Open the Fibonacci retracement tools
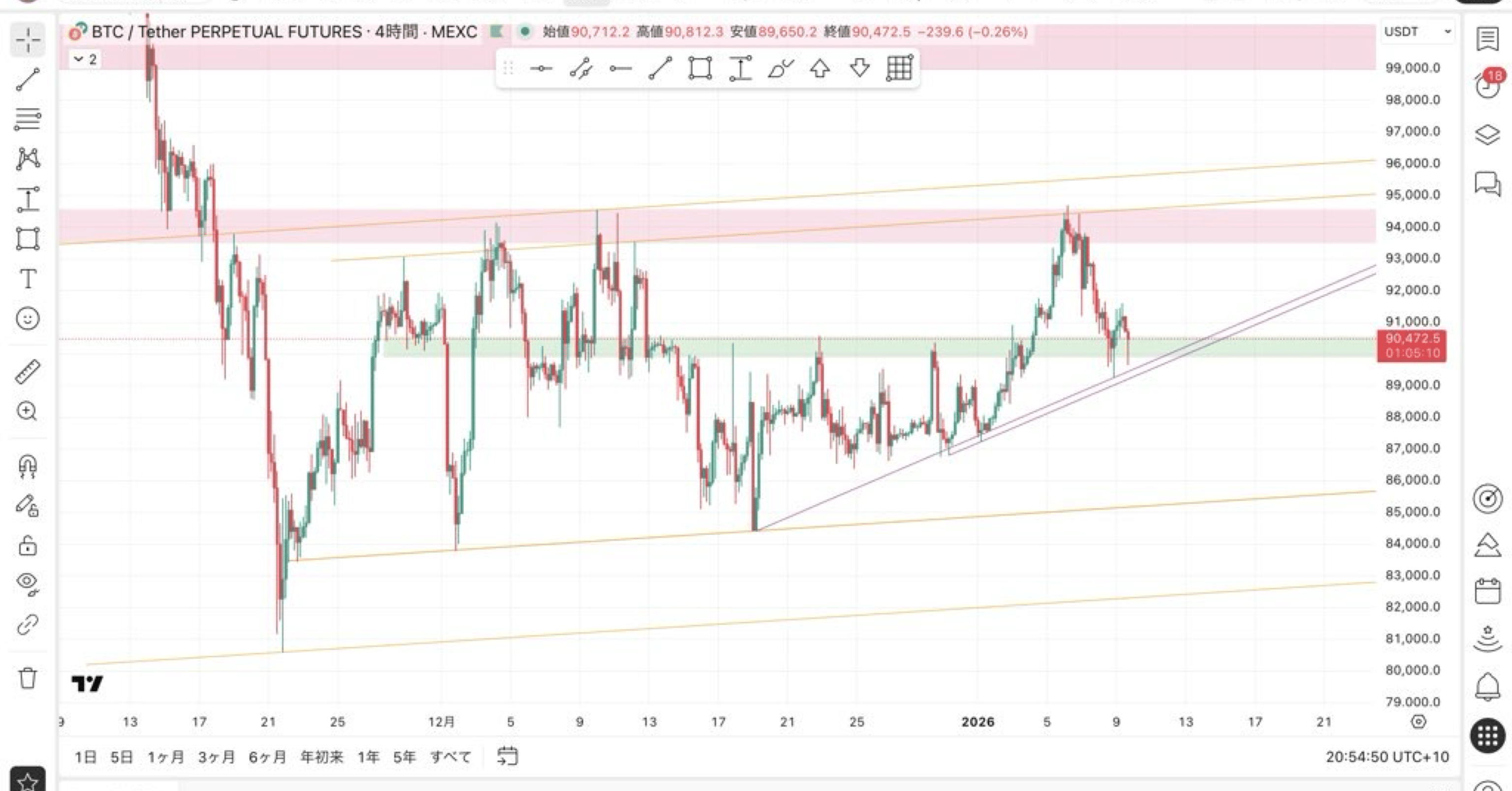 28,119
